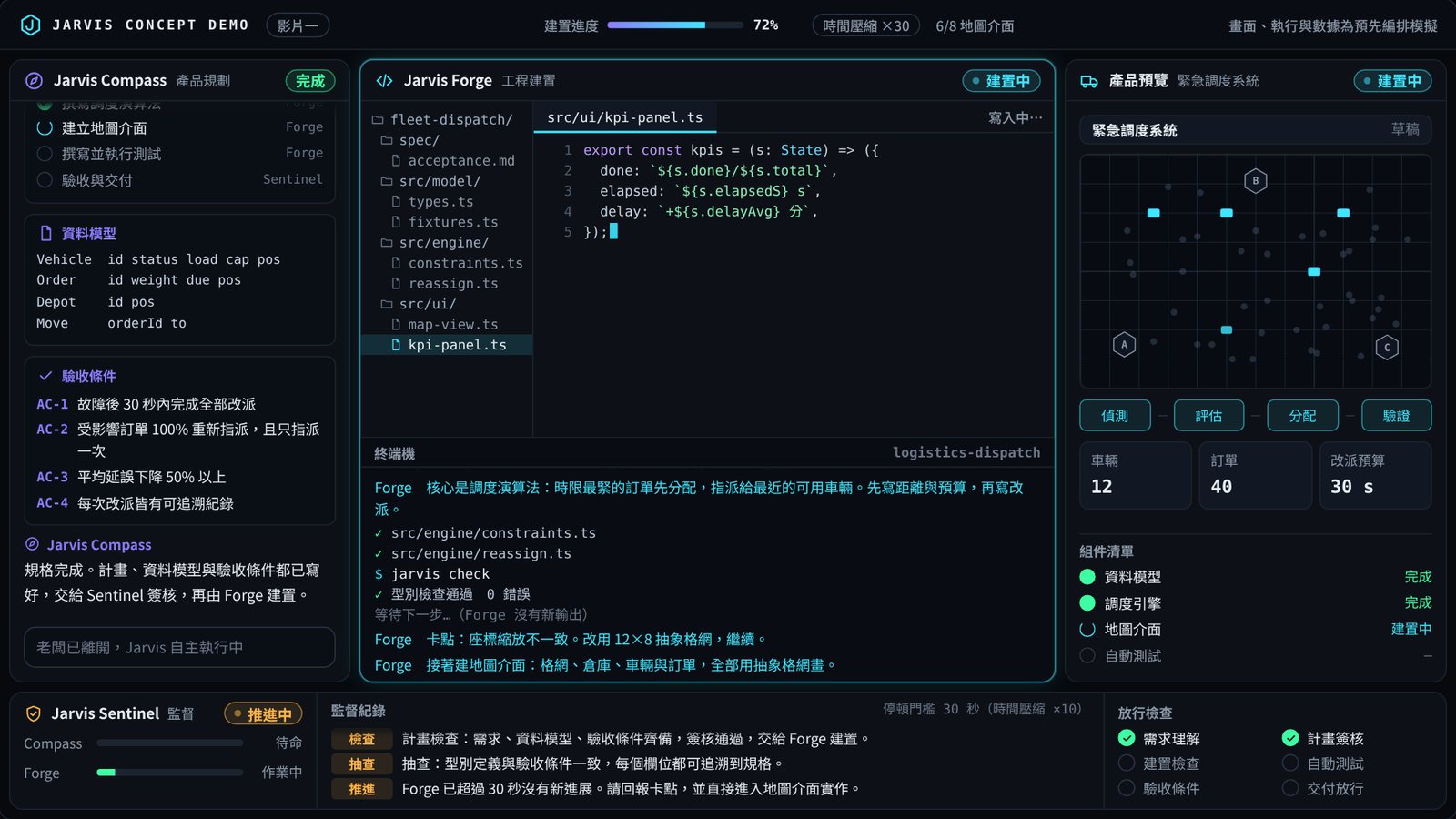This screenshot has width=1456, height=819.
Task: Check the 交付放行 release check
Action: click(x=1290, y=788)
